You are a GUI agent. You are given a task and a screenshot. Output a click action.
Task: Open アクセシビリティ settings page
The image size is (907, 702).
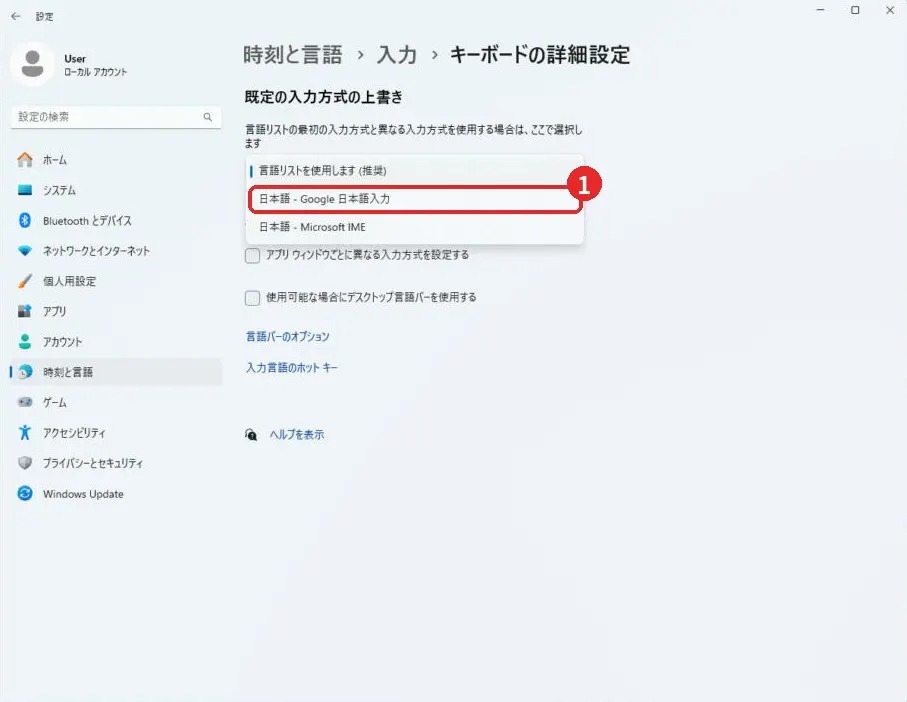[x=116, y=432]
